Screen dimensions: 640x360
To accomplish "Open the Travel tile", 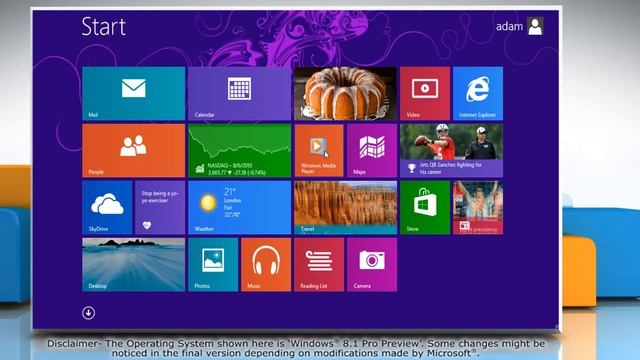I will (x=345, y=208).
